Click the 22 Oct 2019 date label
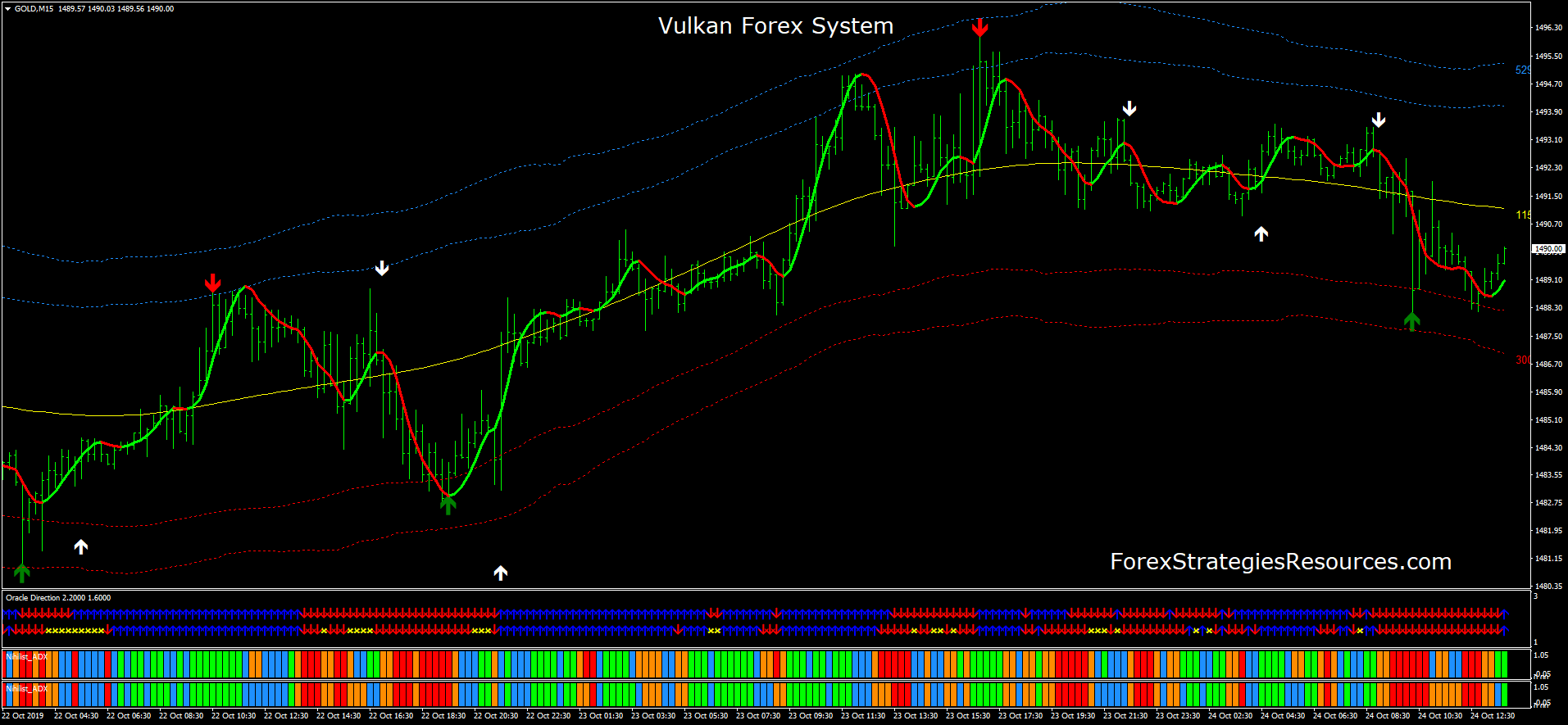 (x=23, y=716)
